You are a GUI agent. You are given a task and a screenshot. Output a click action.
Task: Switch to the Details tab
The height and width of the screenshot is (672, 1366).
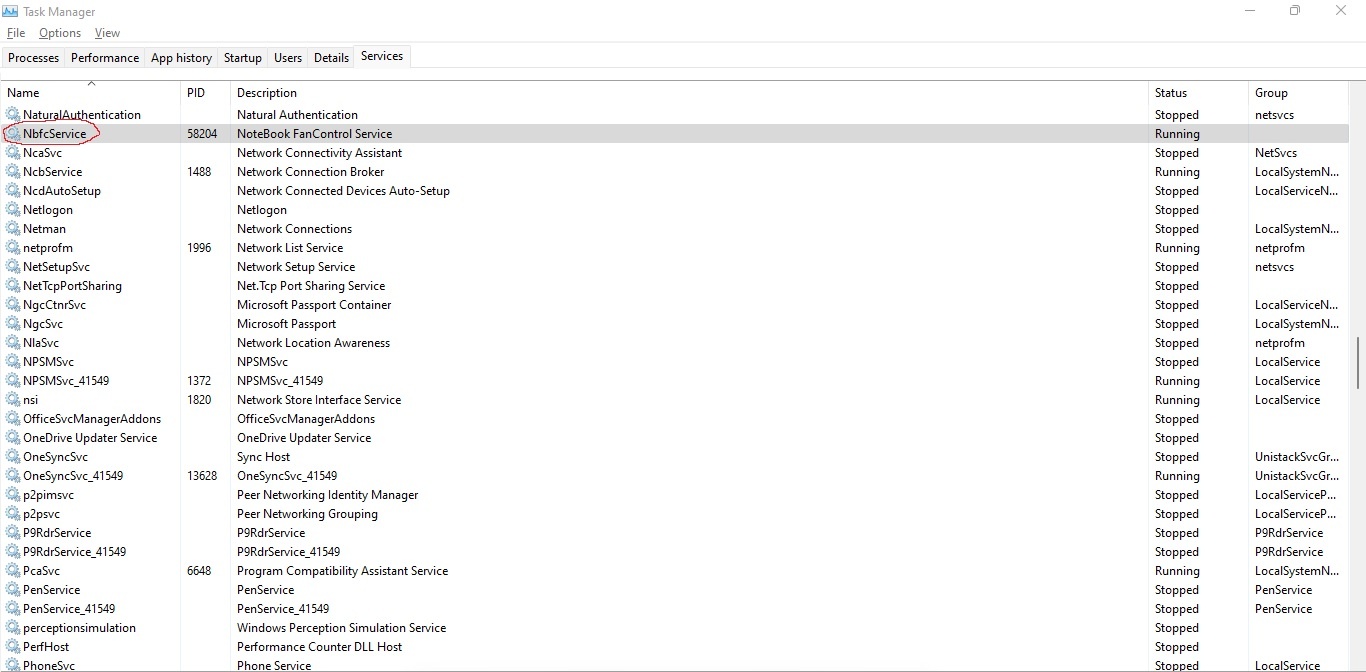[x=331, y=58]
